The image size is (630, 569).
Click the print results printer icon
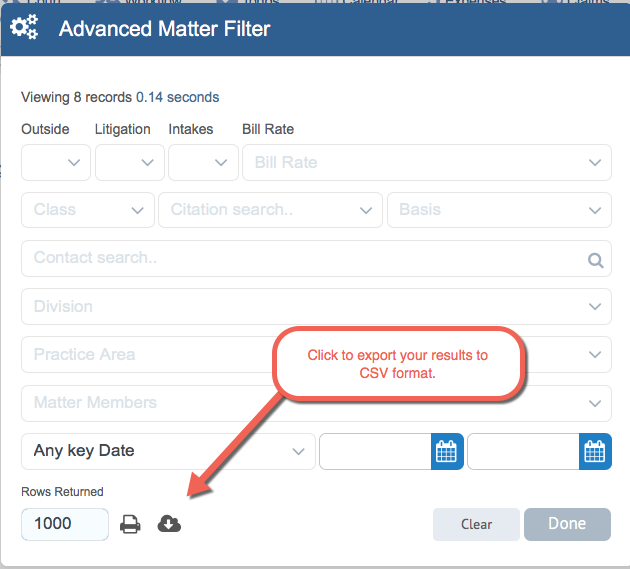130,524
